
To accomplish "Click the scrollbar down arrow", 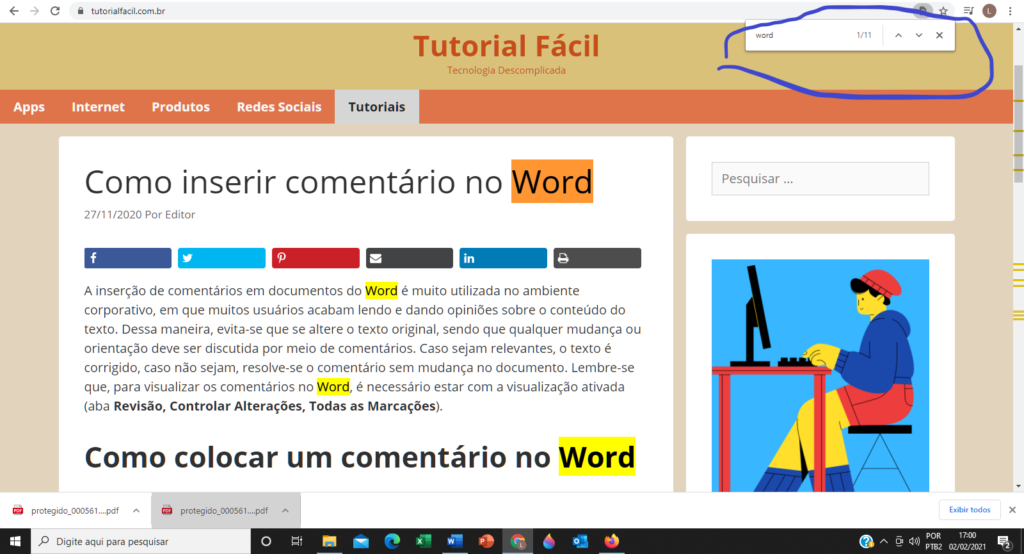I will point(1018,486).
